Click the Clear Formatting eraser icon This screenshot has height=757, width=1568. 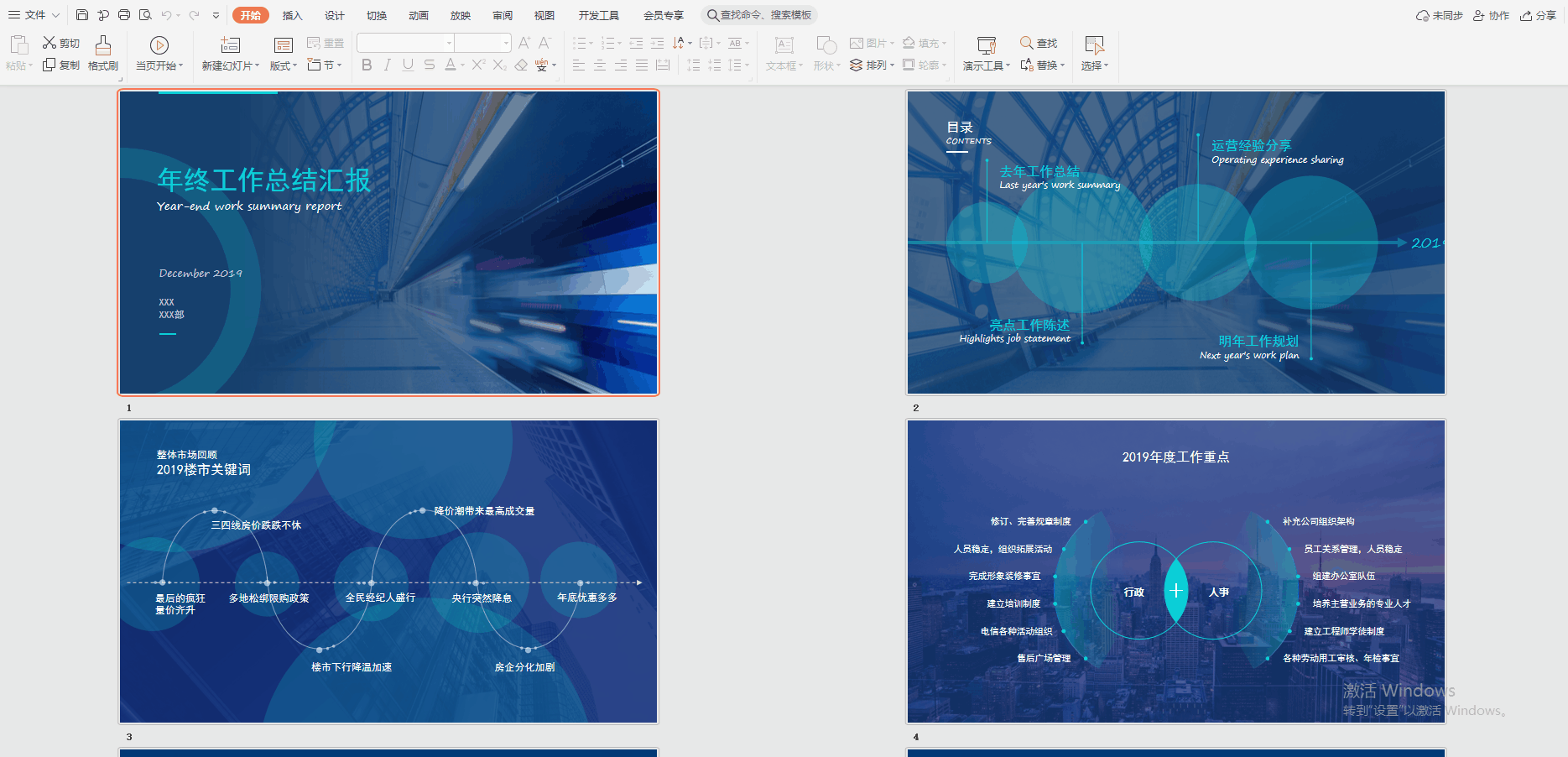pos(521,65)
